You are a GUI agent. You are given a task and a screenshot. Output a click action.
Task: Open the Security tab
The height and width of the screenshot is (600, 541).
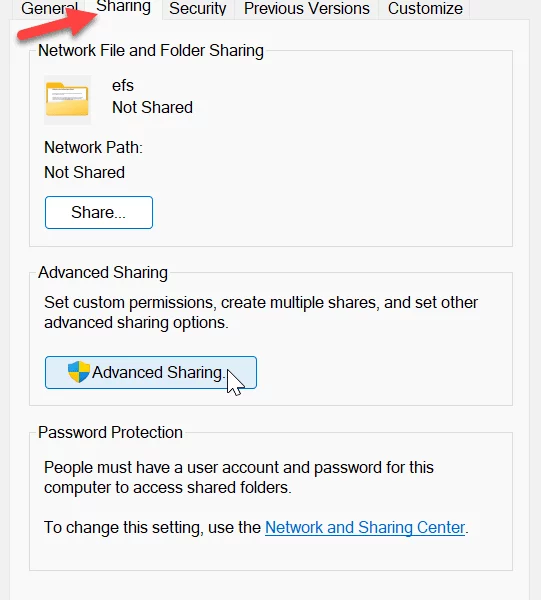pos(197,9)
